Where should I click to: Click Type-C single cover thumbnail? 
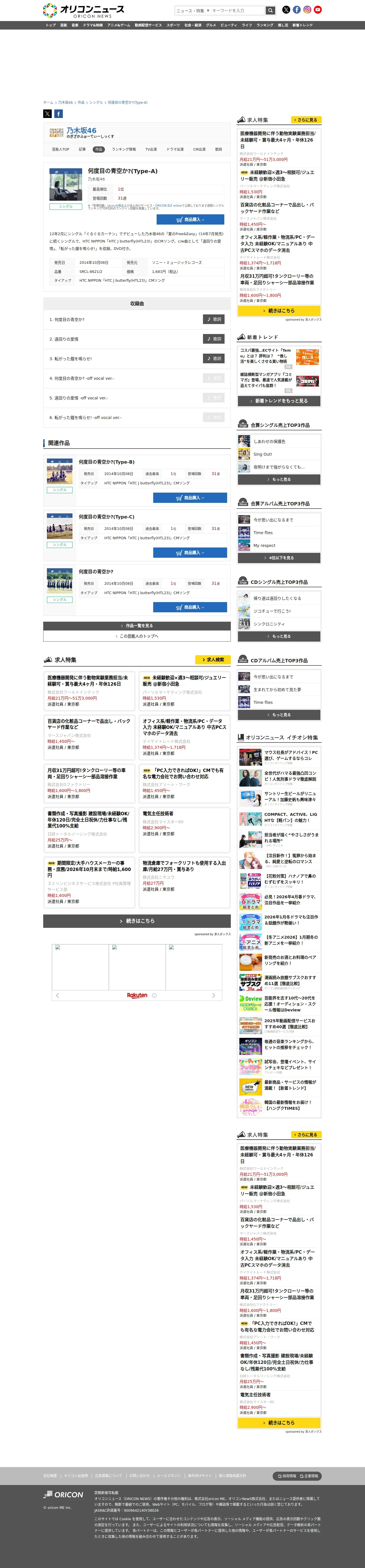click(x=60, y=526)
